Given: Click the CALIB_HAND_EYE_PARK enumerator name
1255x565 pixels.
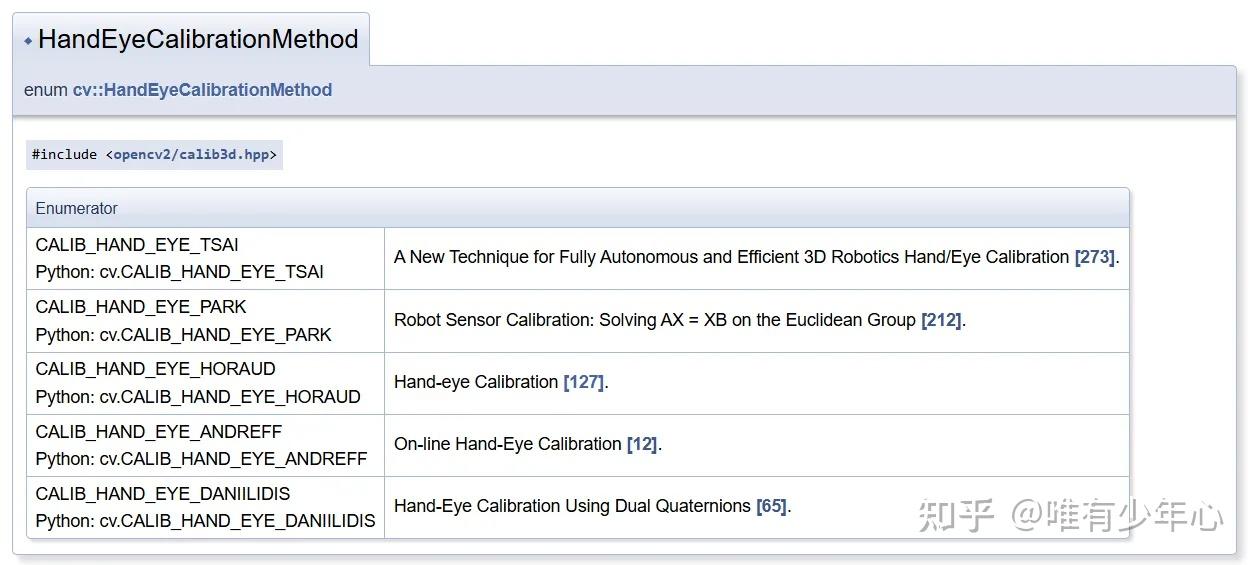Looking at the screenshot, I should point(141,307).
